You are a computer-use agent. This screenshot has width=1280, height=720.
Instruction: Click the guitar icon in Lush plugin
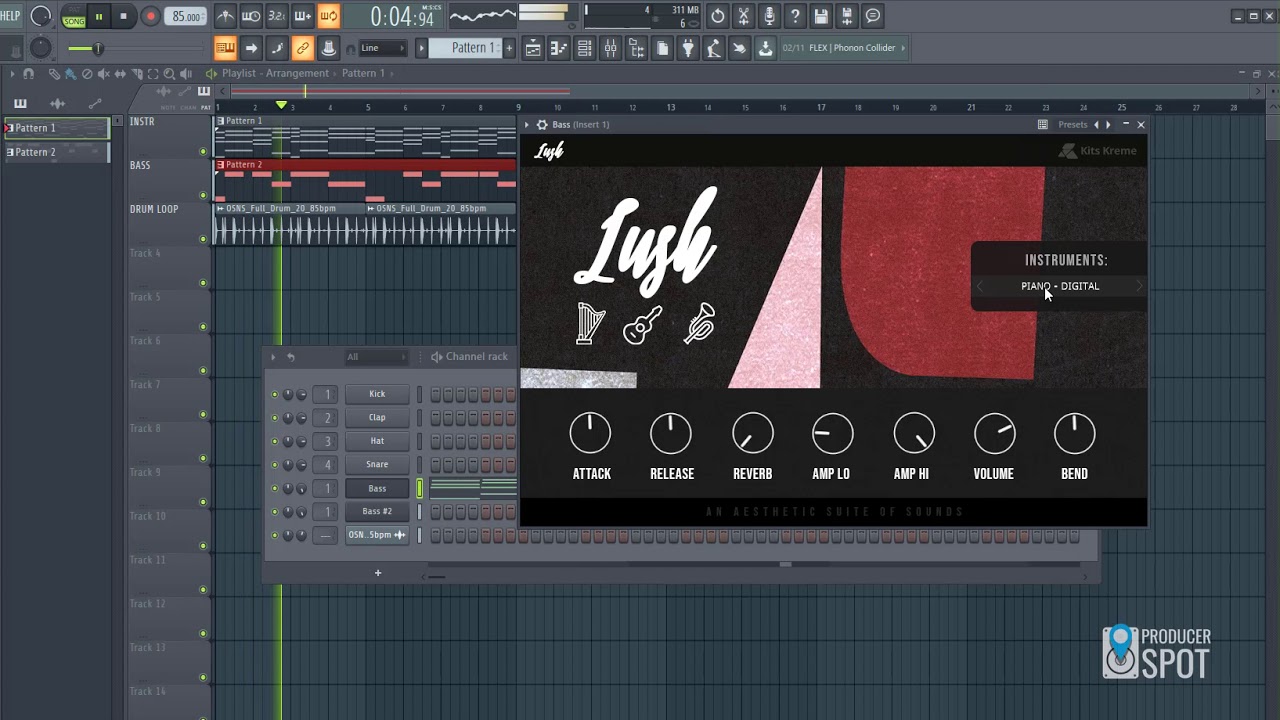(x=642, y=326)
